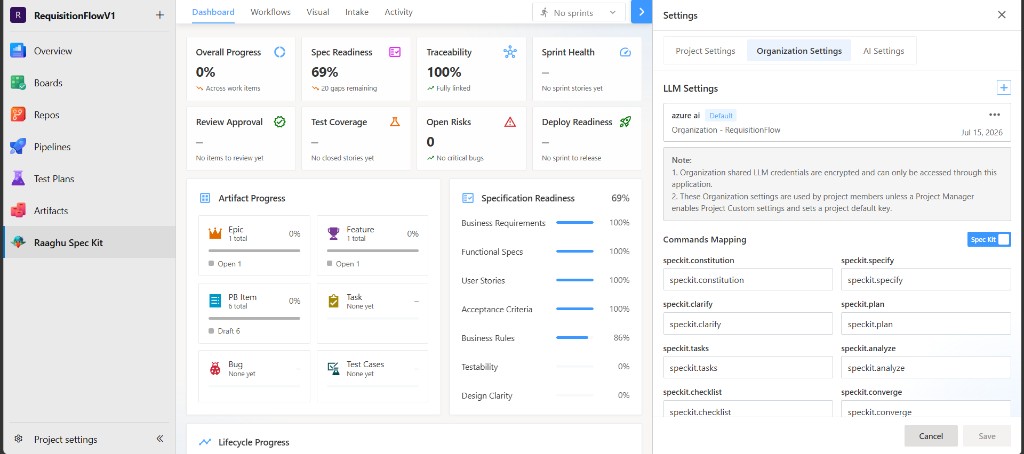The height and width of the screenshot is (454, 1024).
Task: Click the Epic progress bar
Action: point(254,250)
